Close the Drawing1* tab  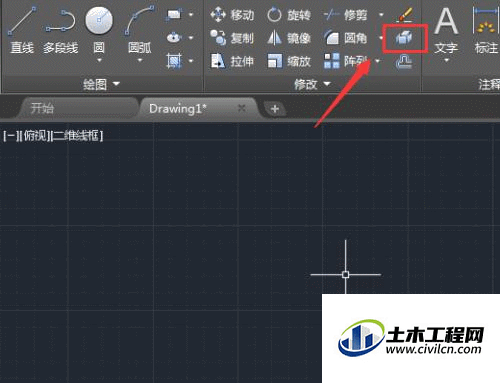[242, 108]
